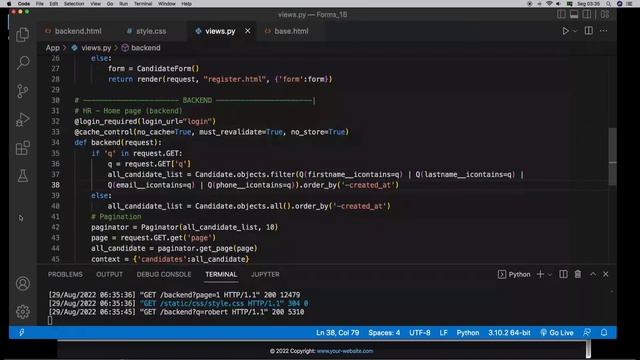Open Terminal menu in menu bar
This screenshot has height=360, width=640.
tap(143, 4)
